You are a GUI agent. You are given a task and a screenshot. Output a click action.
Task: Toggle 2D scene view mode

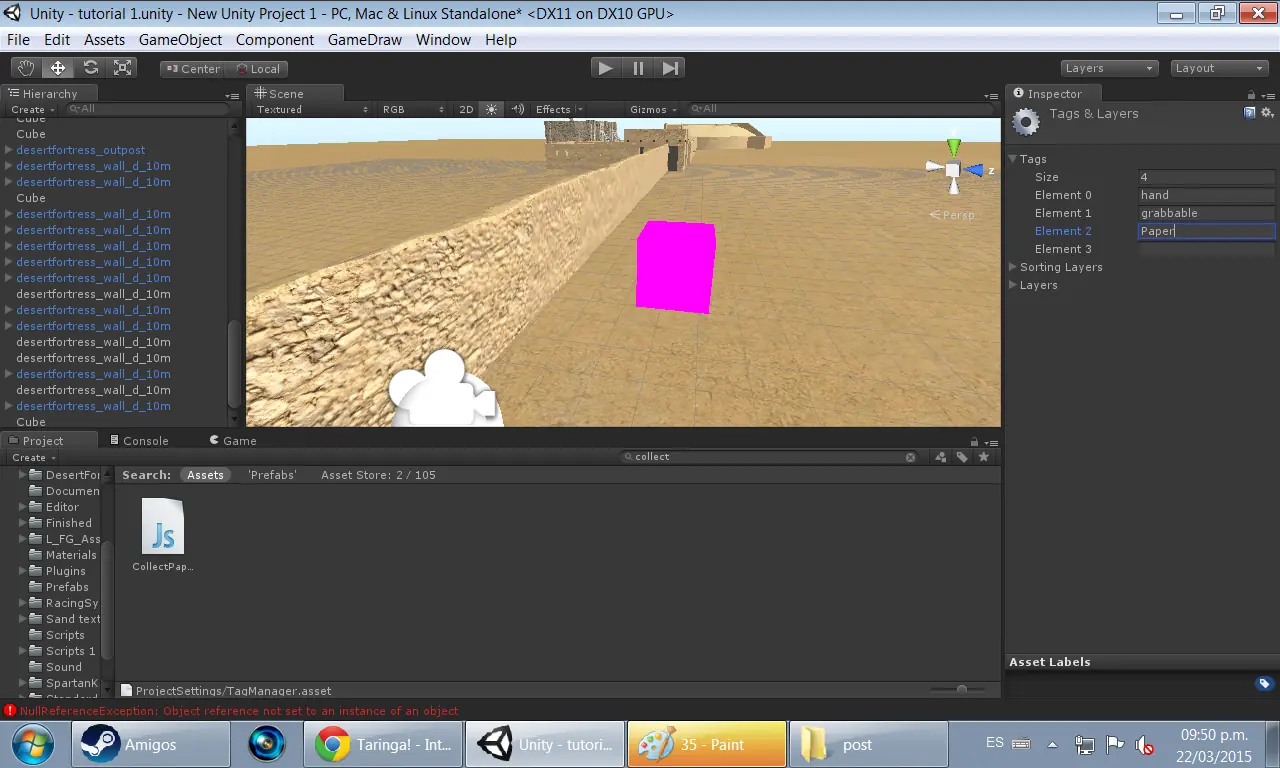tap(466, 109)
